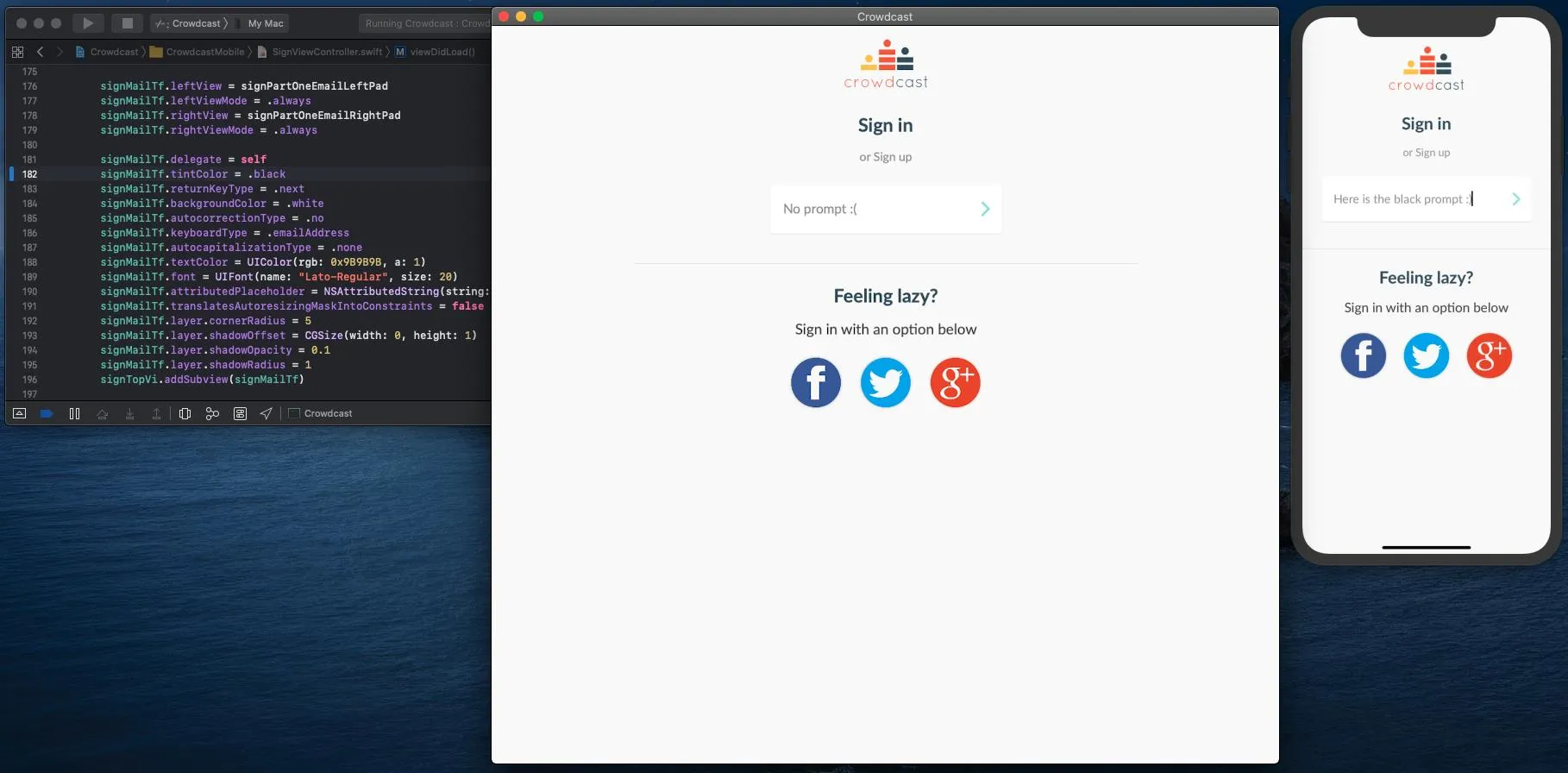Screen dimensions: 1568x773
Task: Sign in with Twitter in Mac window
Action: click(x=886, y=382)
